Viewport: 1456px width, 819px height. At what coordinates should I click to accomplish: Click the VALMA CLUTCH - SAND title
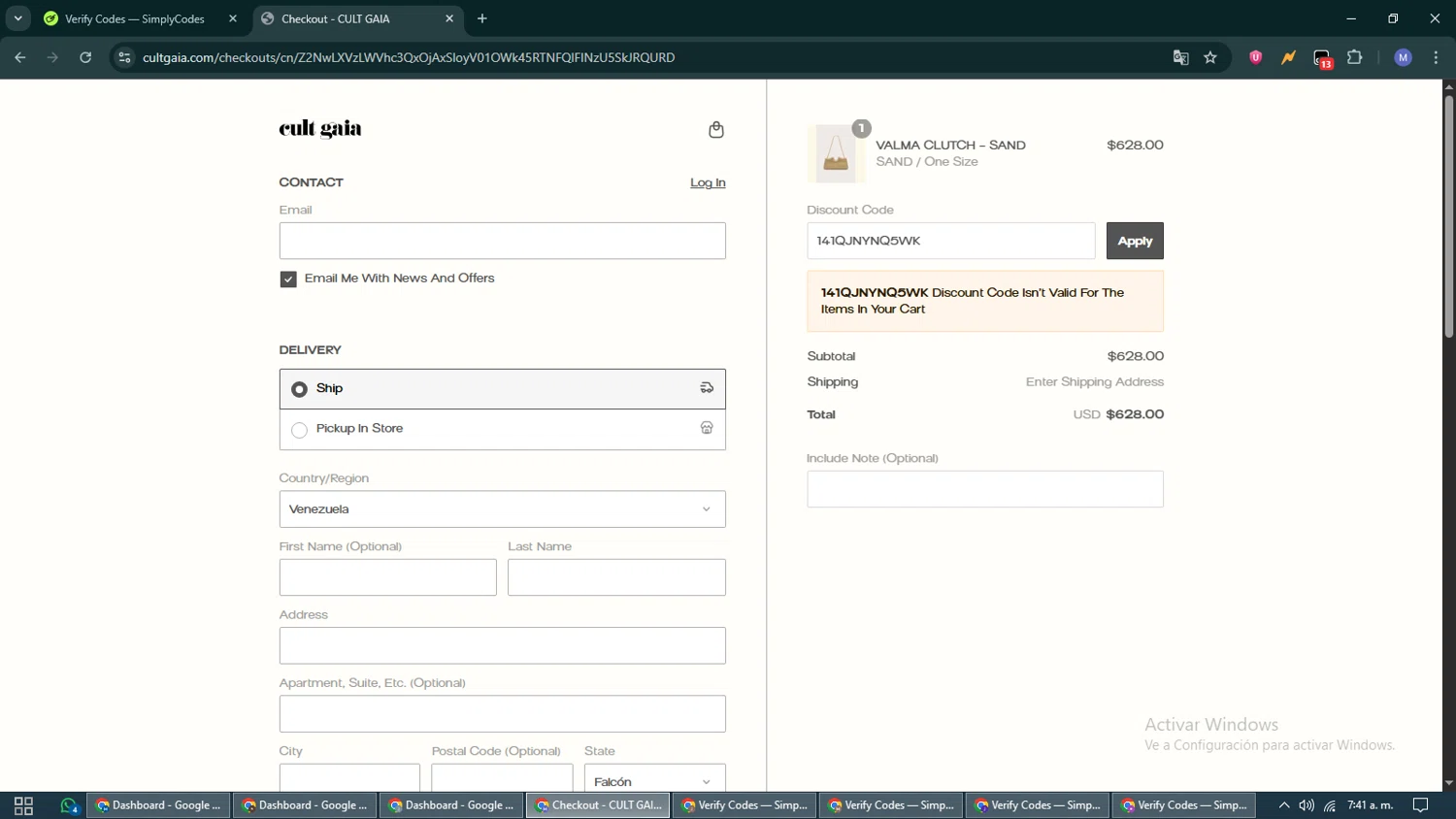pyautogui.click(x=950, y=146)
